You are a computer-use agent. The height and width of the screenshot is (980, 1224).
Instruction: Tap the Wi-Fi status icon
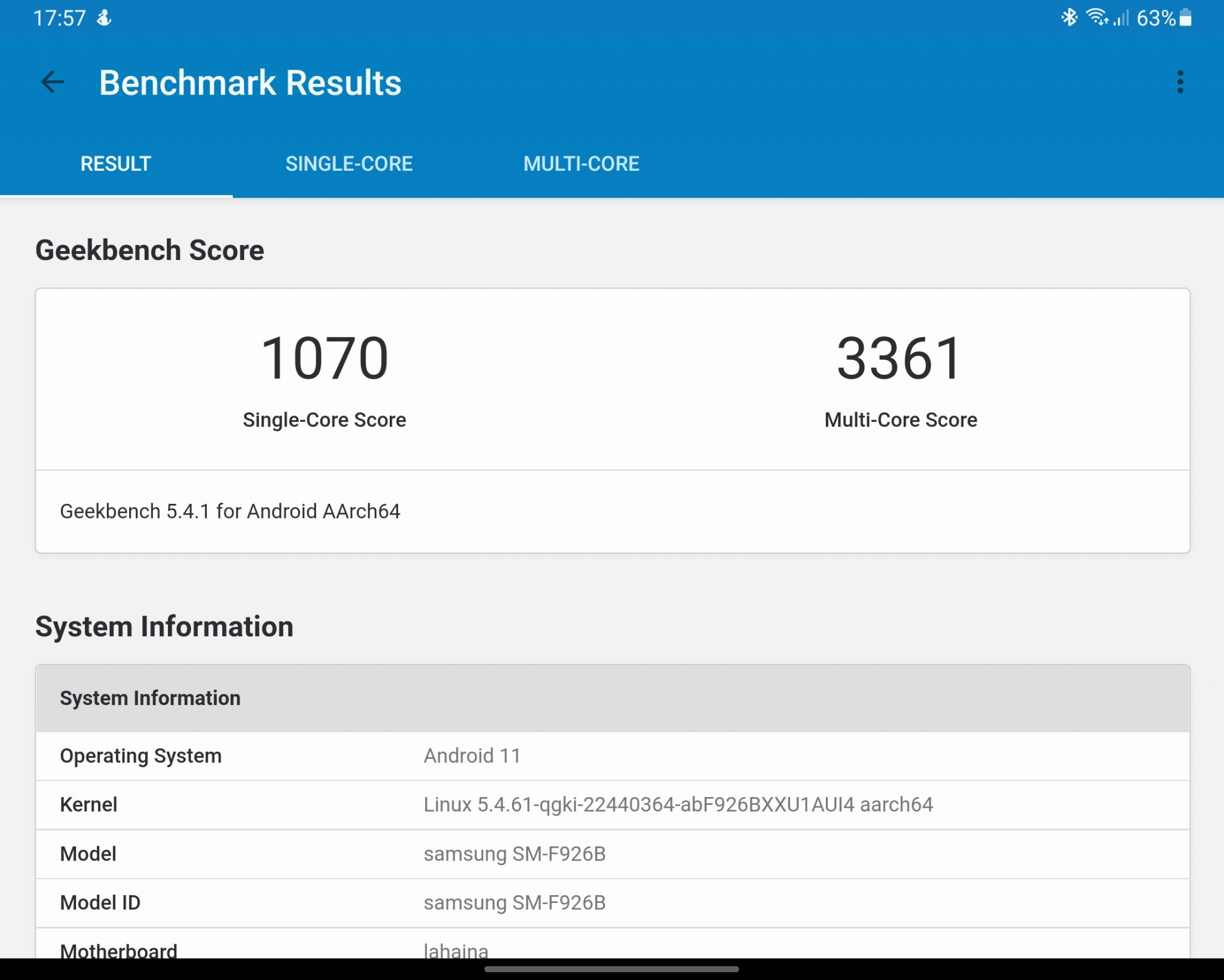tap(1097, 18)
